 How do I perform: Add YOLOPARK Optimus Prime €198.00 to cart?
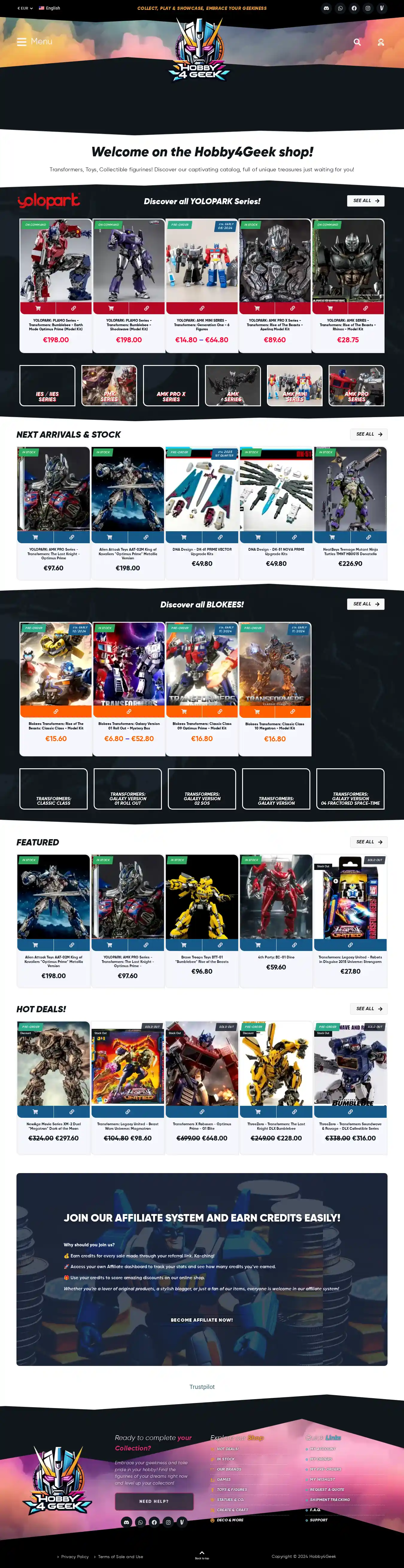pos(38,308)
